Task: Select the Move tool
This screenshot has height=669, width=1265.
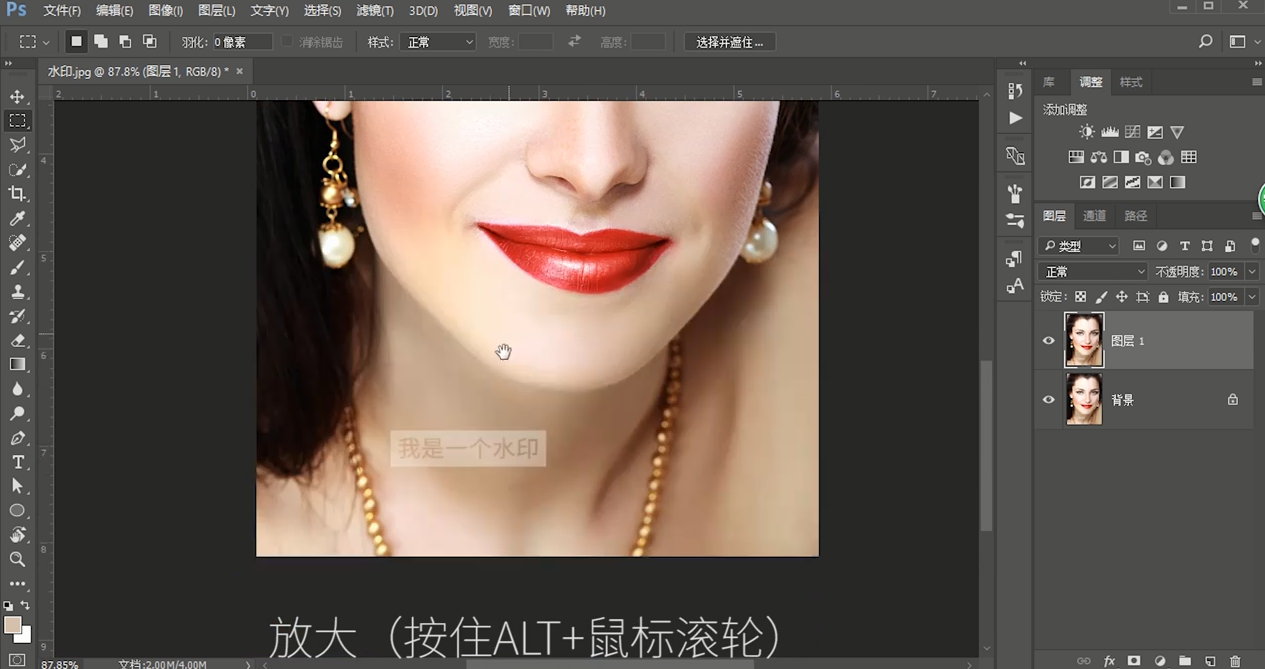Action: tap(16, 97)
